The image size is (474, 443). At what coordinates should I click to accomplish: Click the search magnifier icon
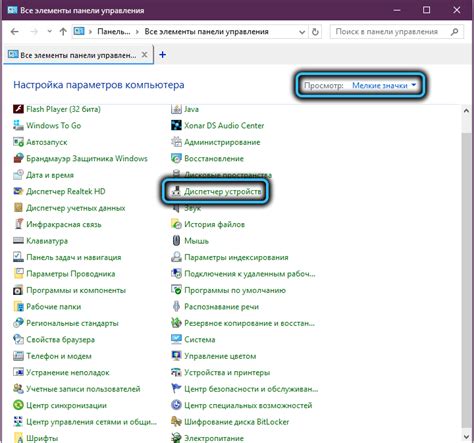(x=454, y=32)
